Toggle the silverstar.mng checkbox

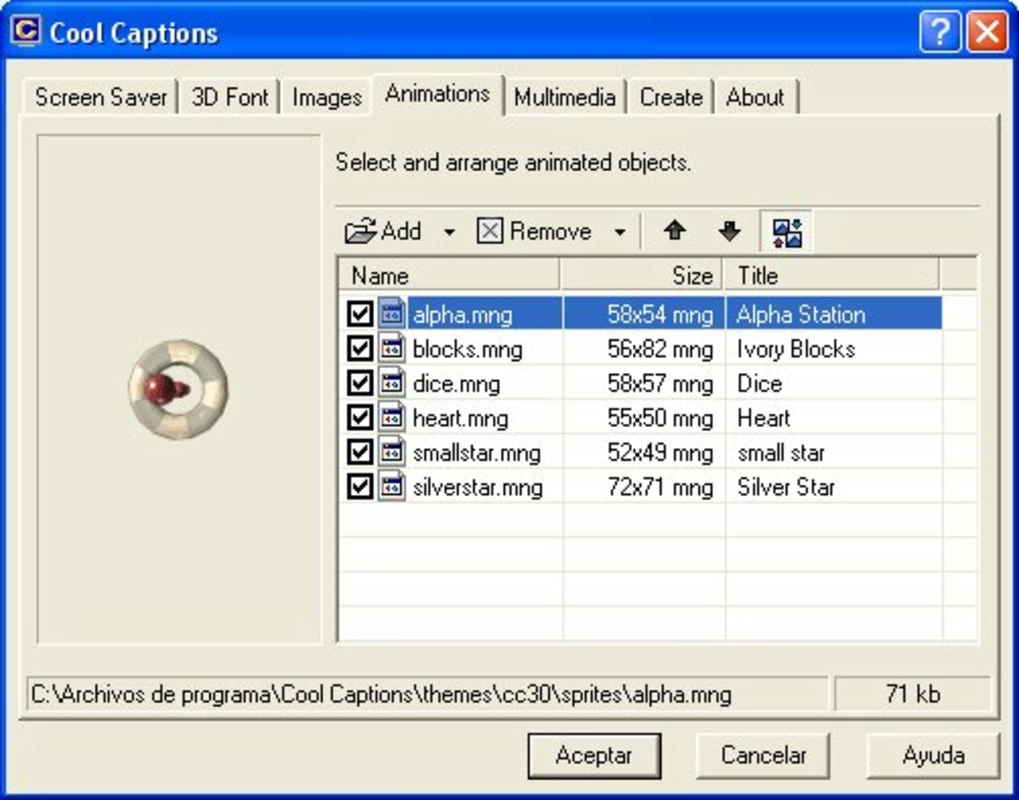pos(359,486)
